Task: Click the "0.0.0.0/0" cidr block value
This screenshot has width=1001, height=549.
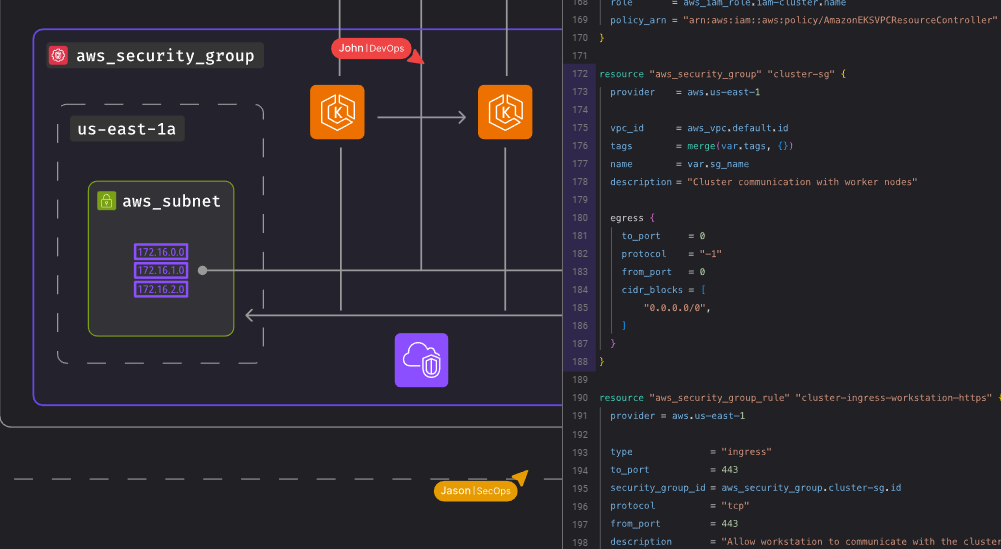Action: click(677, 308)
